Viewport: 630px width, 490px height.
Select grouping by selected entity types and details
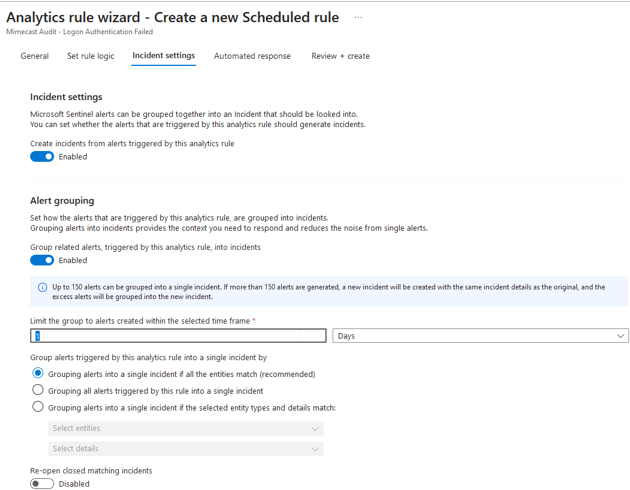coord(38,407)
